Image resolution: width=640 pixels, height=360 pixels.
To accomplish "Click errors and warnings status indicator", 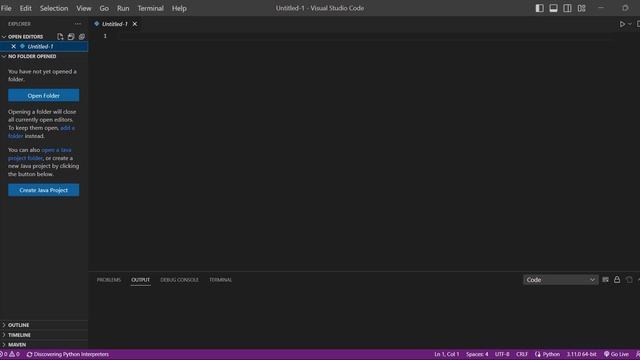I will click(10, 354).
